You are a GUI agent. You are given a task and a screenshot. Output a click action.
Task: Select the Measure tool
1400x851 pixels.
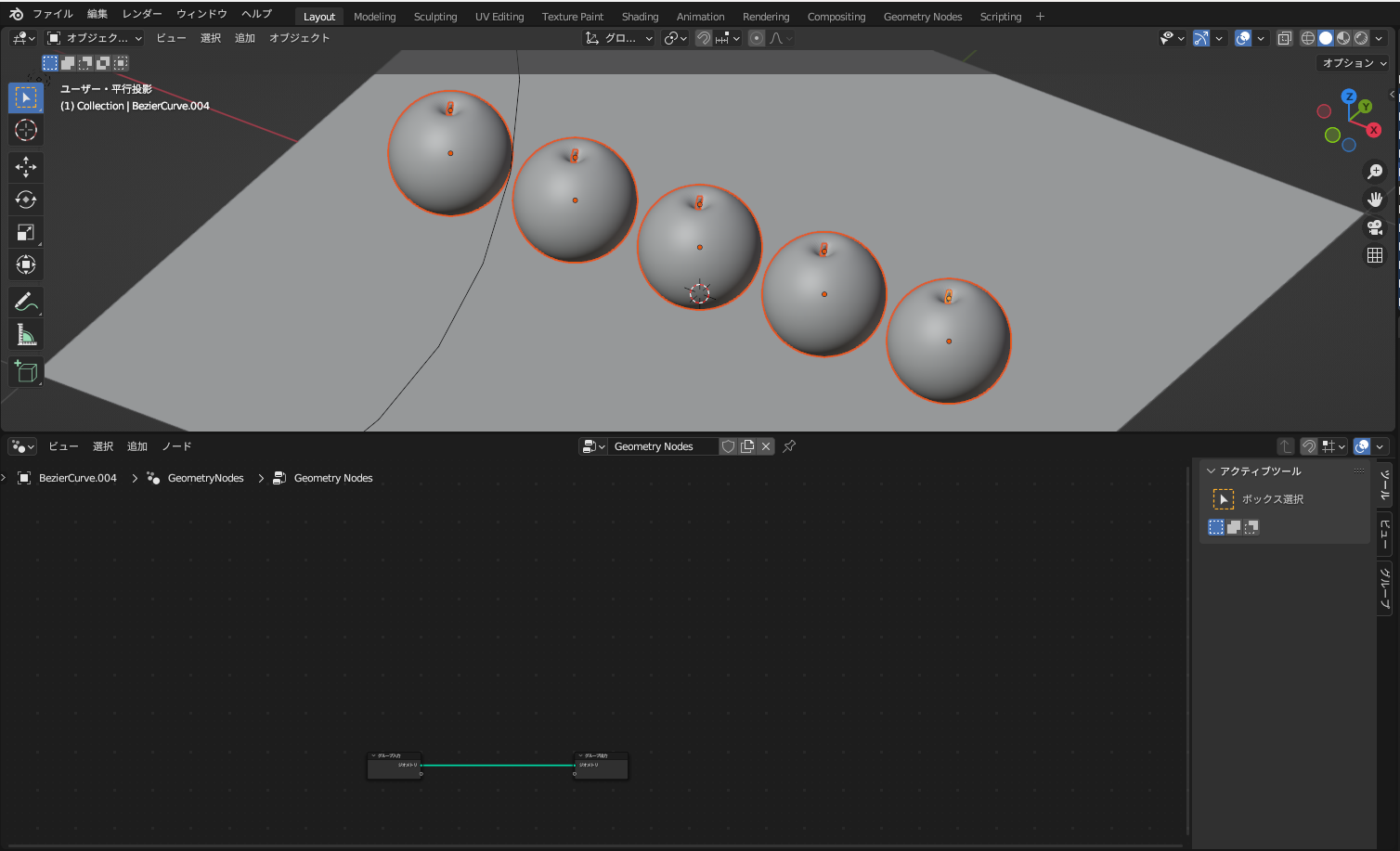coord(25,333)
